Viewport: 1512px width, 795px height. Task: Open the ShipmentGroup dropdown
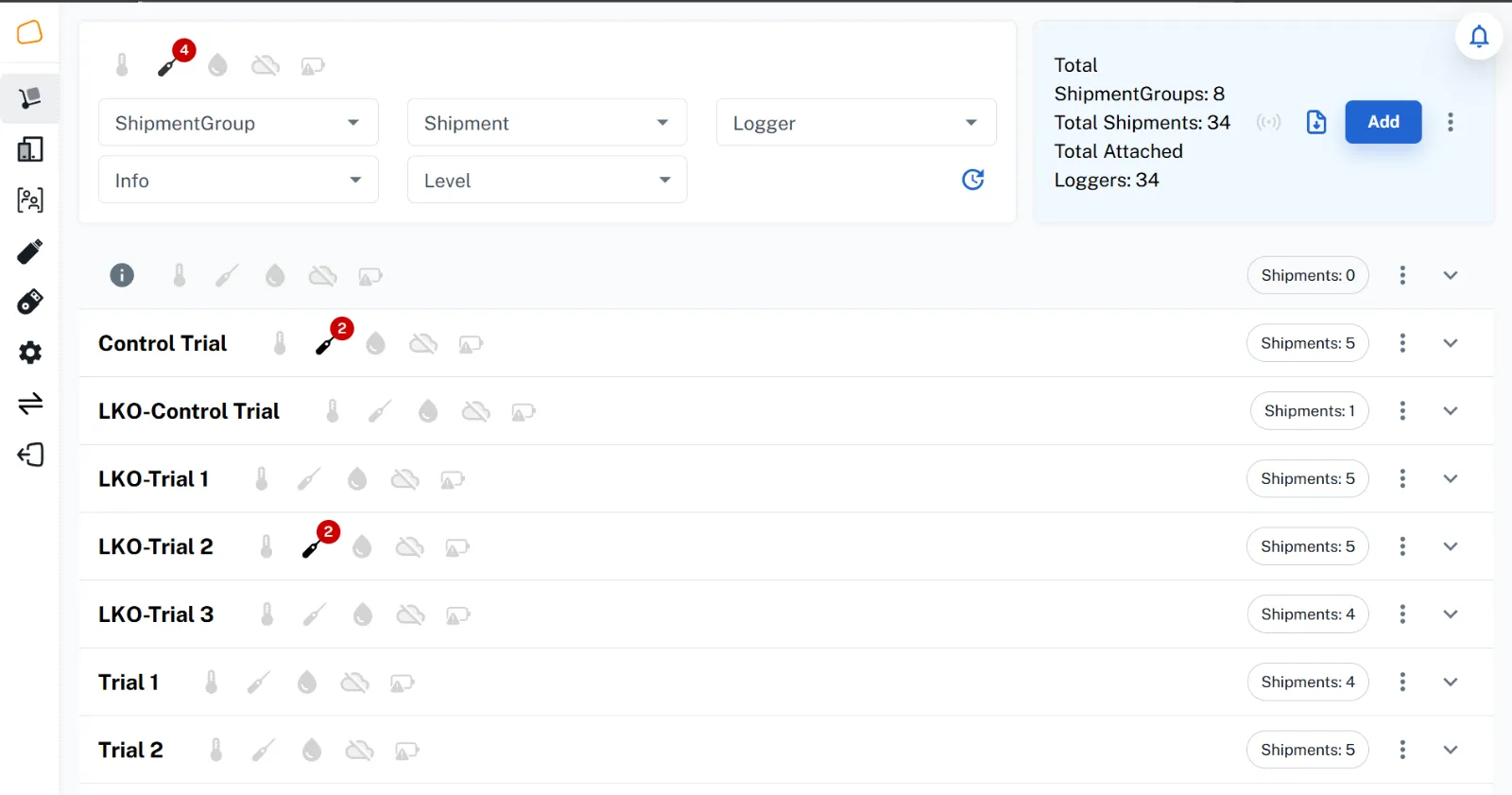pyautogui.click(x=238, y=123)
